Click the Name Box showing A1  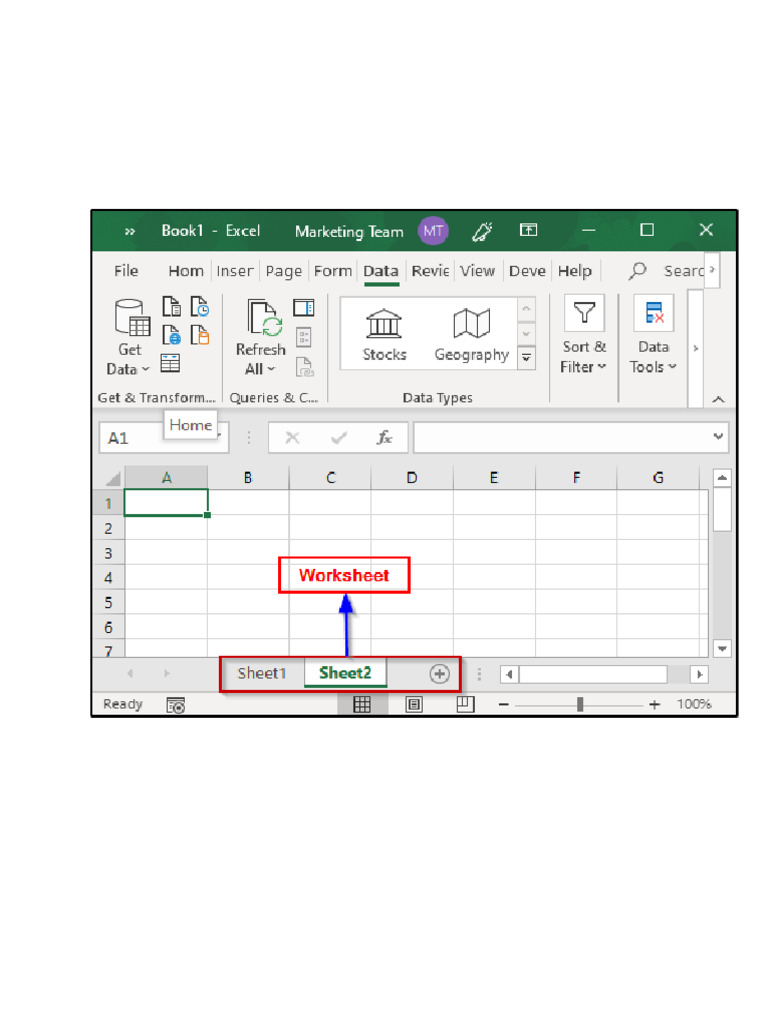click(x=164, y=438)
